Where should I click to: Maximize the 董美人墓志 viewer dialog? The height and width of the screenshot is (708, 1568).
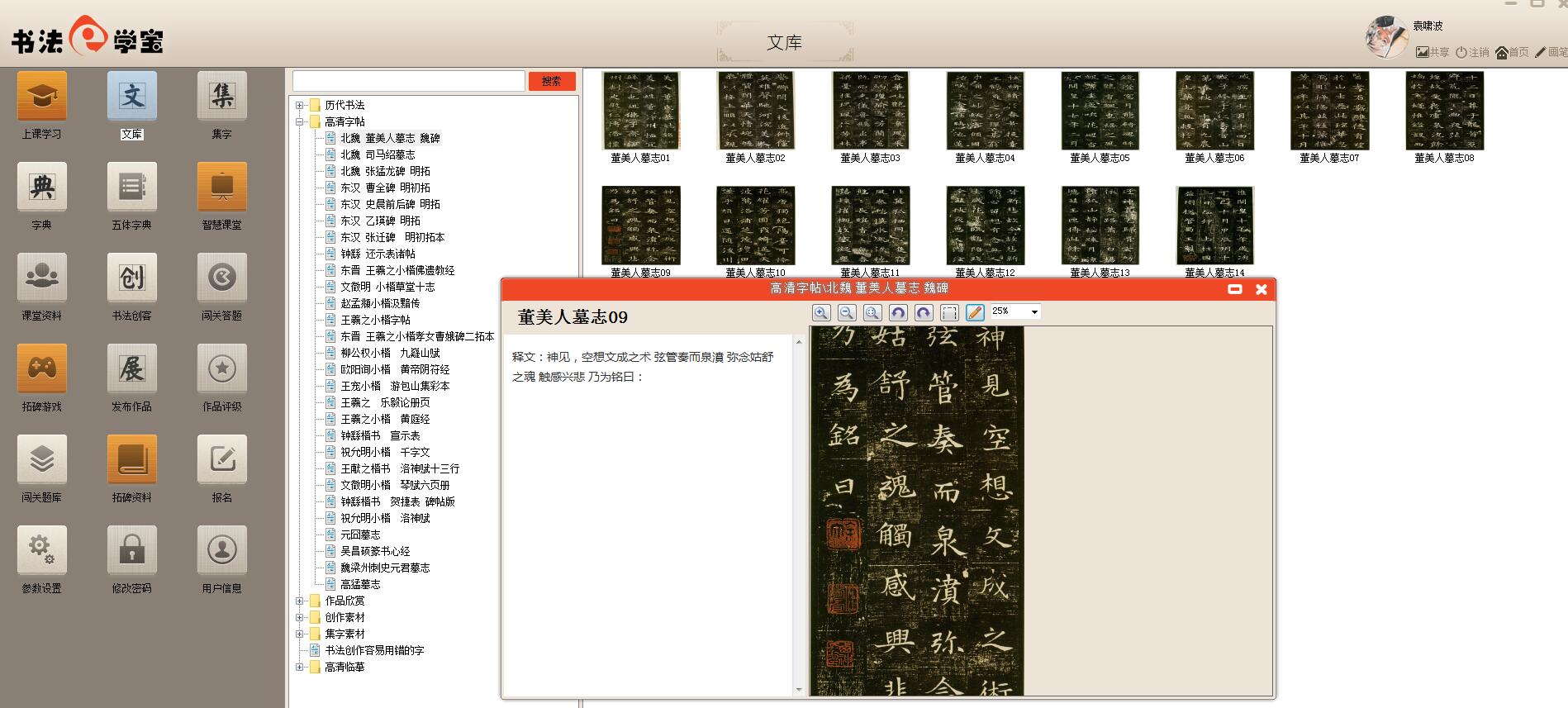click(x=1235, y=289)
